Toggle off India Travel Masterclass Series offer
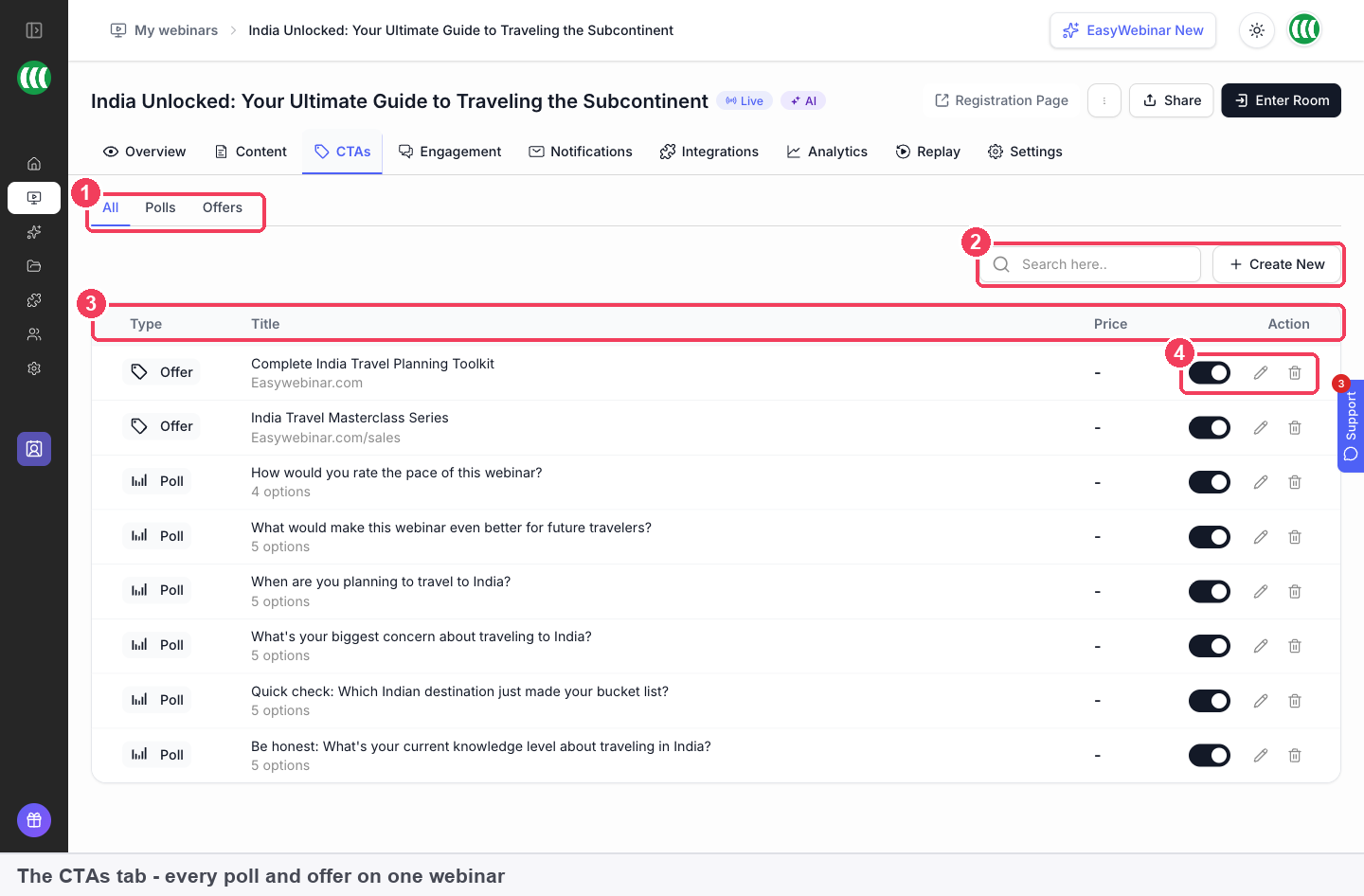Screen dimensions: 1364x896 (x=1210, y=428)
